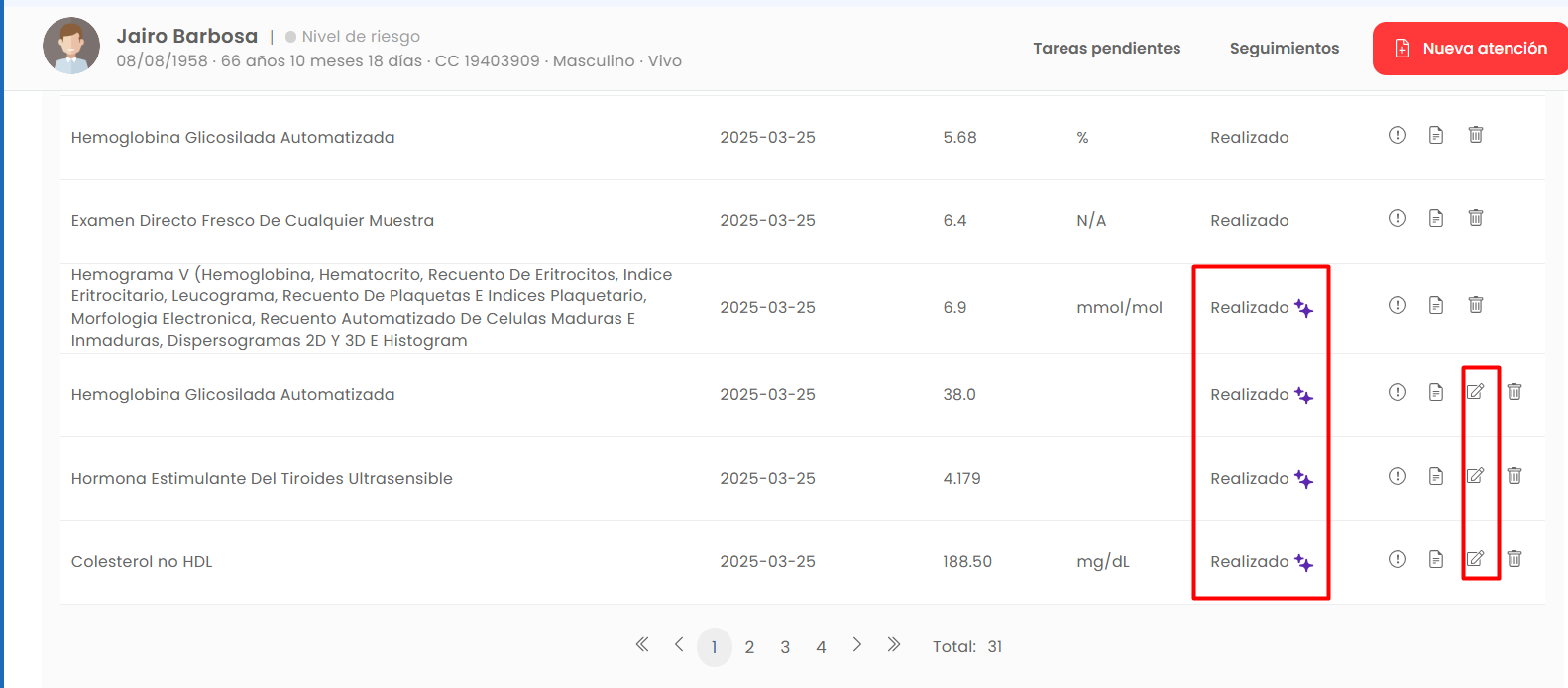Delete the Colesterol no HDL result
Viewport: 1568px width, 688px height.
point(1514,559)
